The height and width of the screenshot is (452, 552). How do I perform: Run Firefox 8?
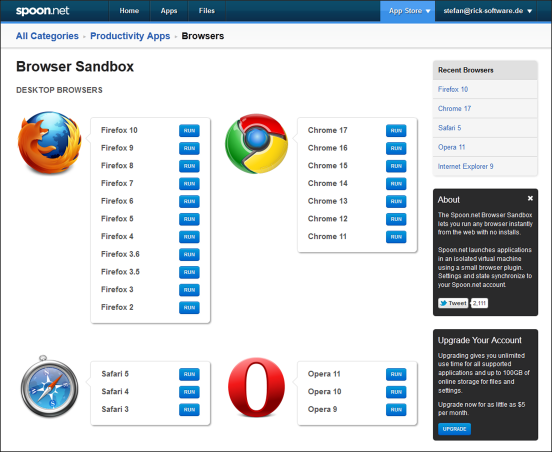pyautogui.click(x=189, y=166)
